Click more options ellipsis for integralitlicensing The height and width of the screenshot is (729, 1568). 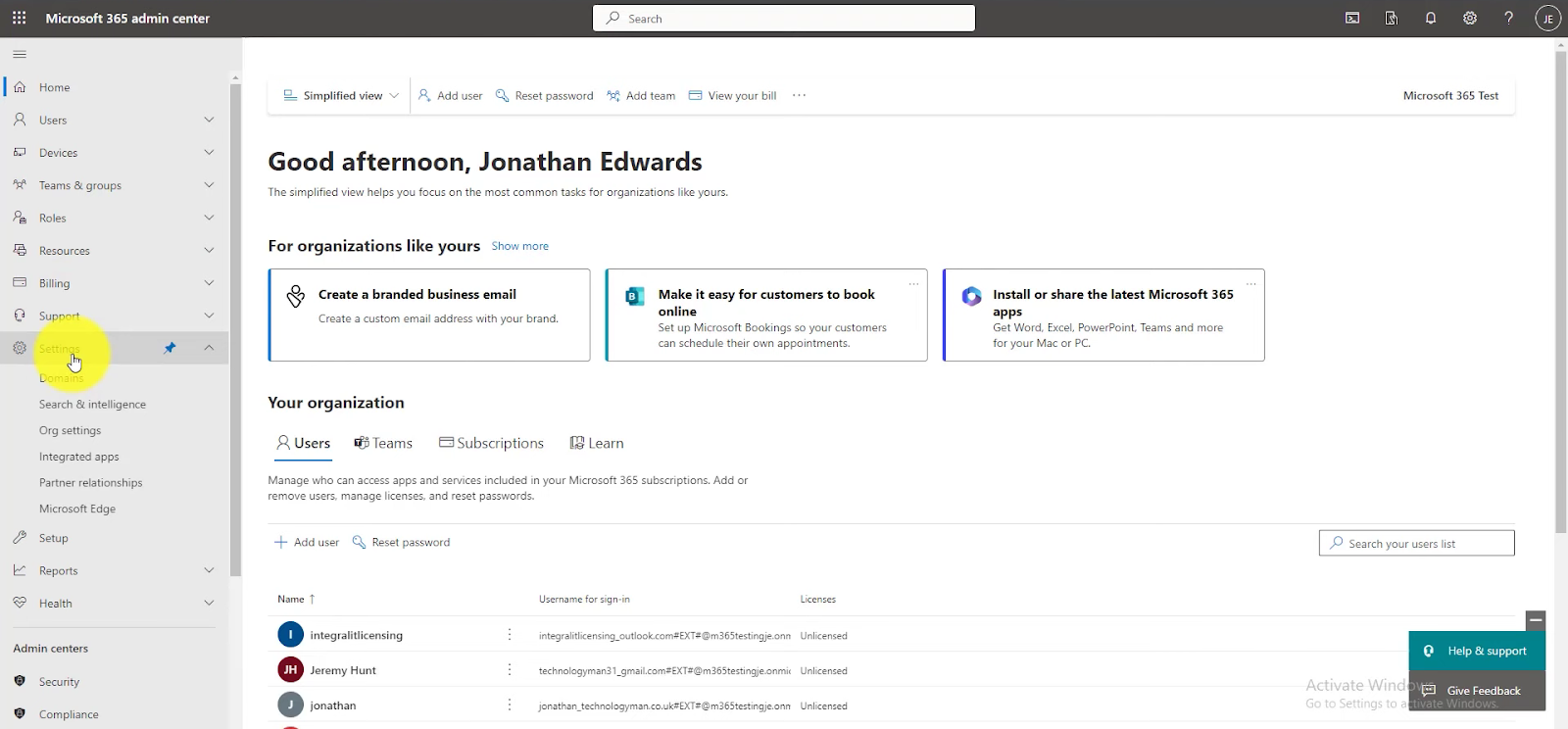click(x=510, y=635)
